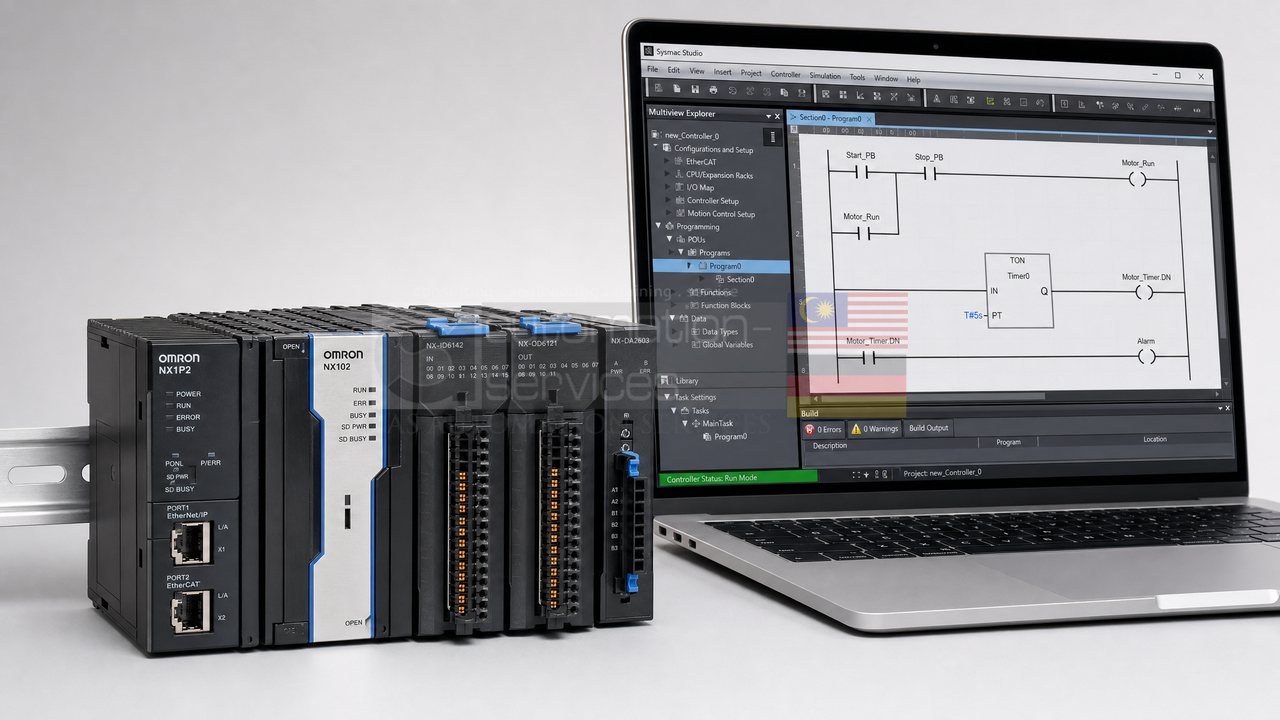Close the Section0 - Program0 tab
Image resolution: width=1280 pixels, height=720 pixels.
[869, 119]
